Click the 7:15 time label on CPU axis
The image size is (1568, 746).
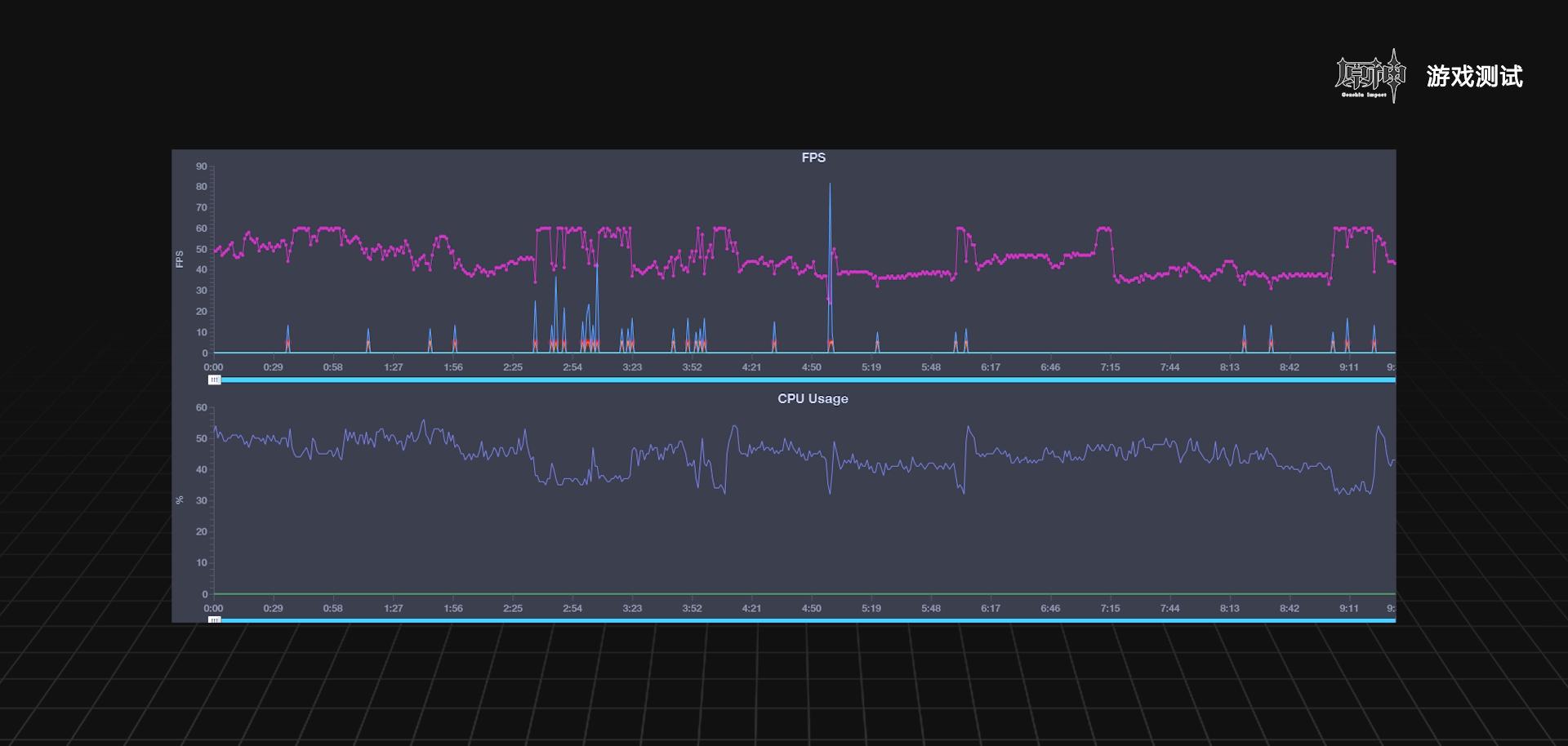tap(1110, 608)
